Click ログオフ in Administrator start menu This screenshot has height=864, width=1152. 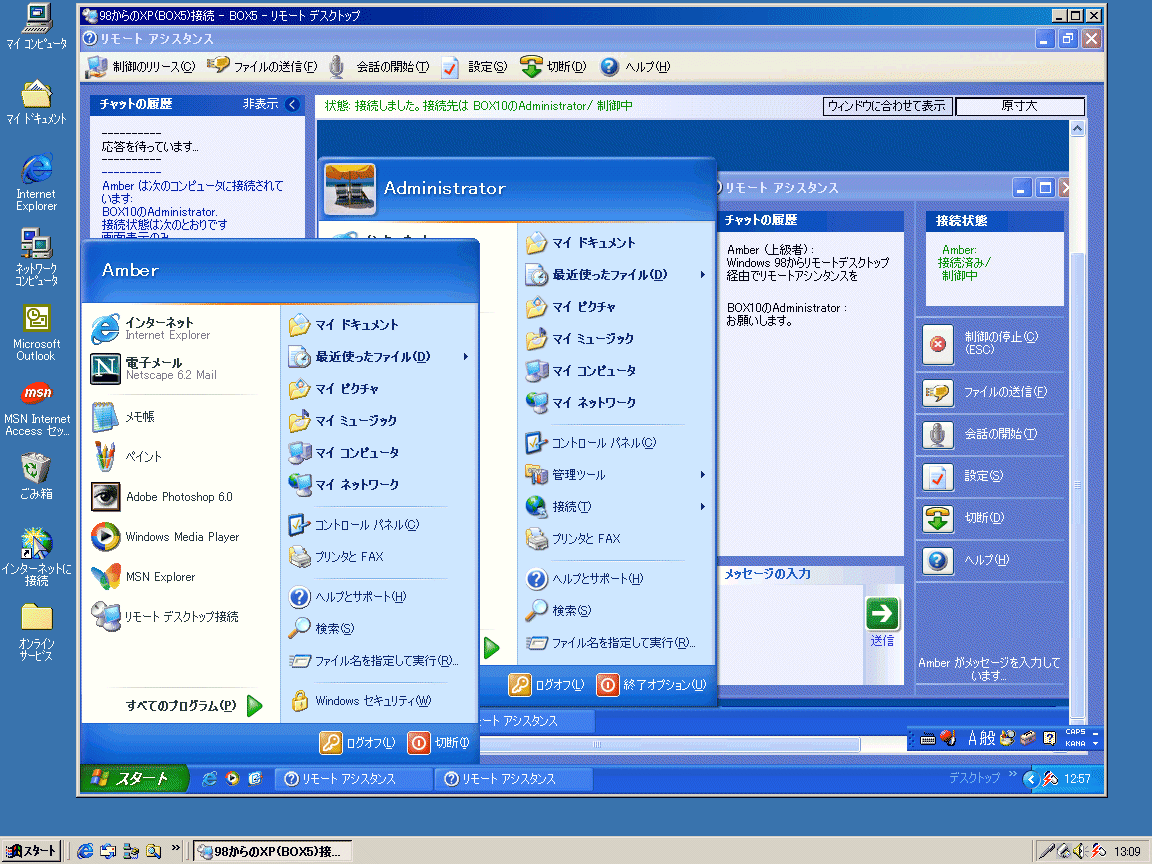point(547,685)
